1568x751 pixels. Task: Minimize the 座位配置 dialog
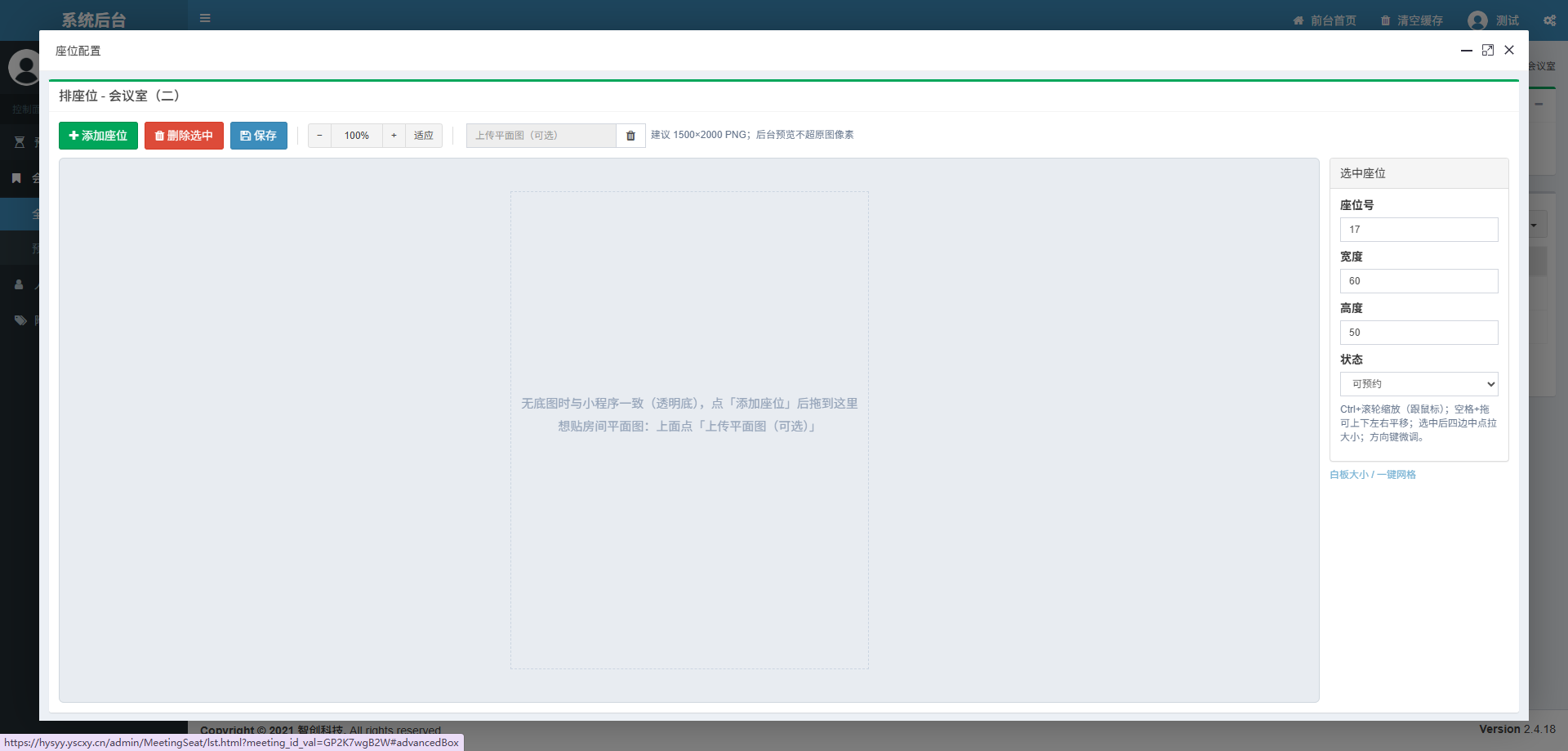point(1467,51)
